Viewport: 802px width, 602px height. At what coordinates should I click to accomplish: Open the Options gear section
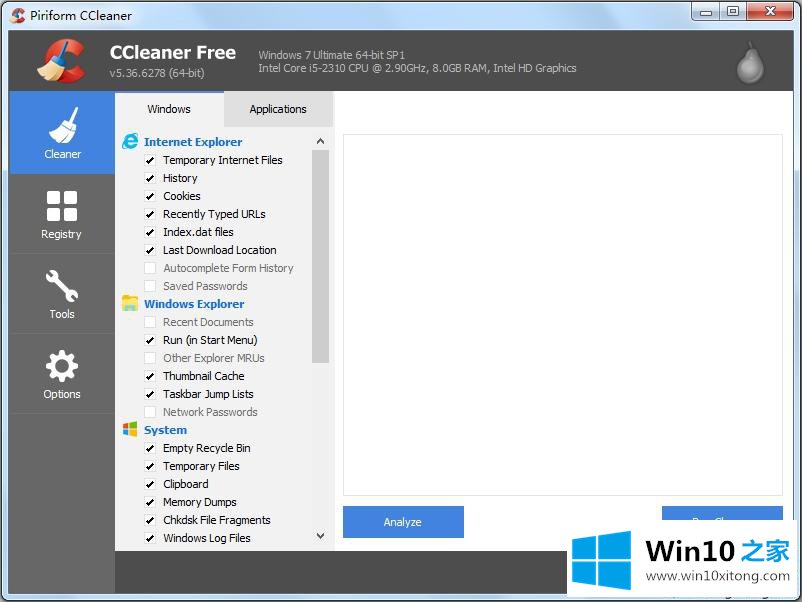[62, 374]
